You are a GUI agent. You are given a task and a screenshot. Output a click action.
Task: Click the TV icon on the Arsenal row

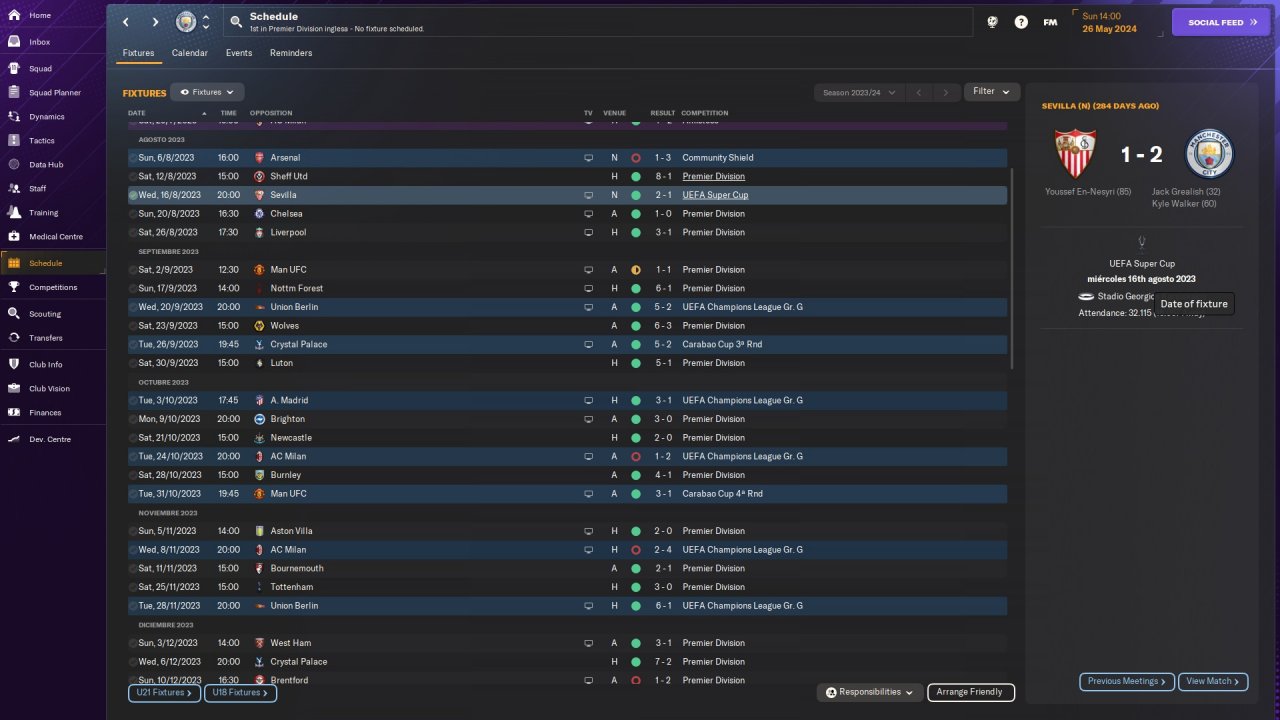[x=589, y=158]
